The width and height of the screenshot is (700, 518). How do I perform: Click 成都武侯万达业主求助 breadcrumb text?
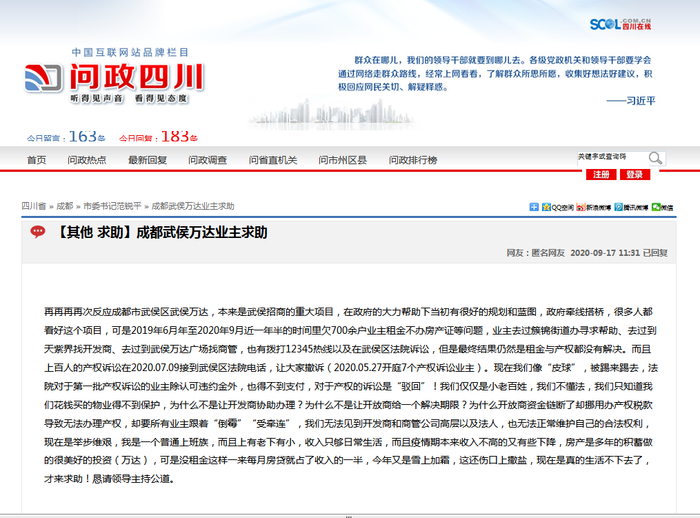point(193,206)
